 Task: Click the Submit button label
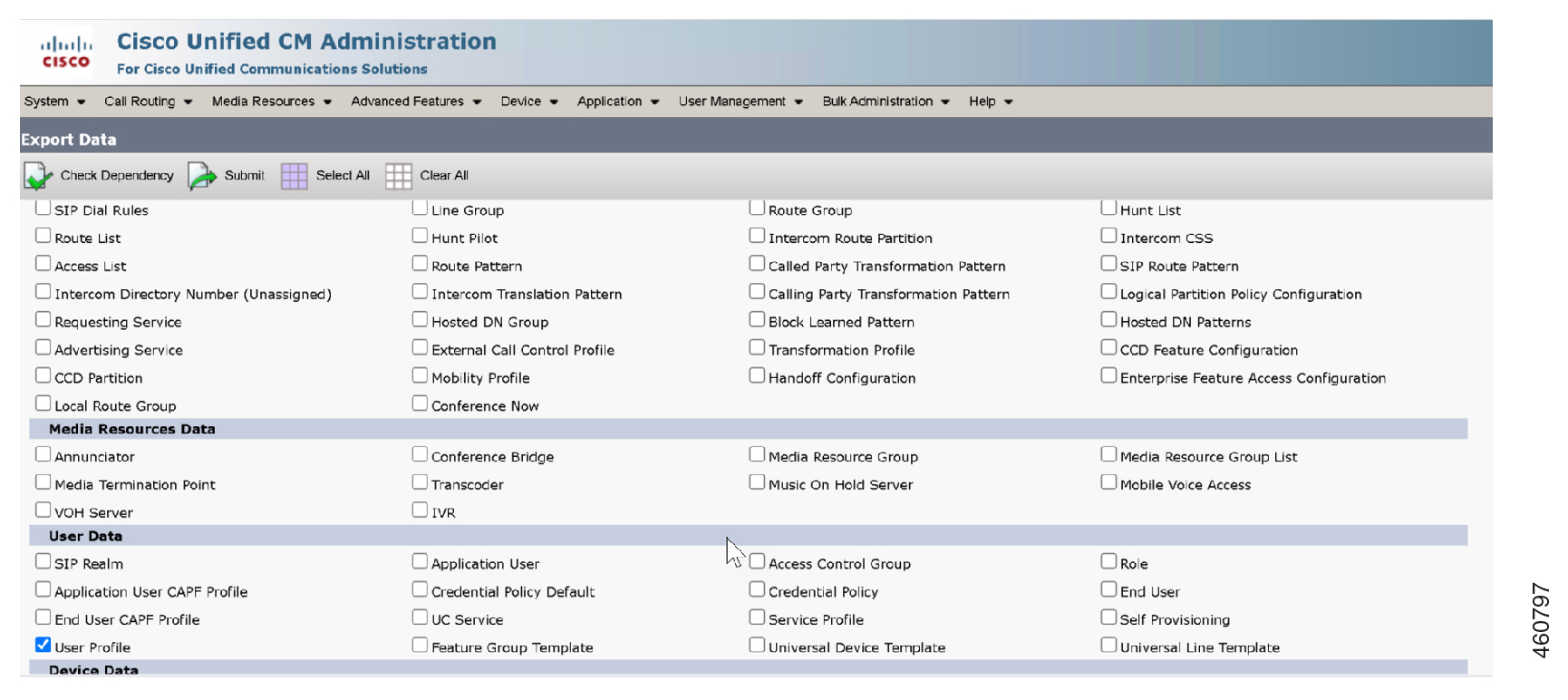pyautogui.click(x=245, y=176)
